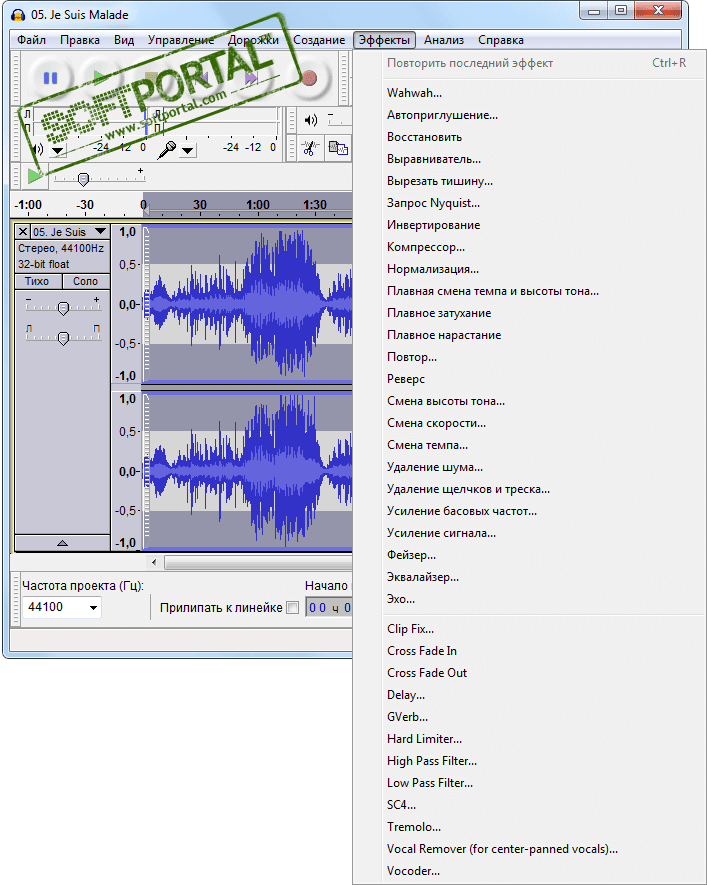Click the Skip to End button

[x=252, y=77]
